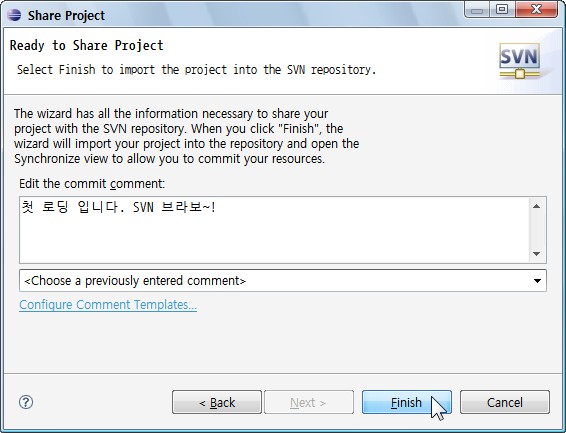This screenshot has height=433, width=566.
Task: Cancel the Share Project wizard
Action: (505, 402)
